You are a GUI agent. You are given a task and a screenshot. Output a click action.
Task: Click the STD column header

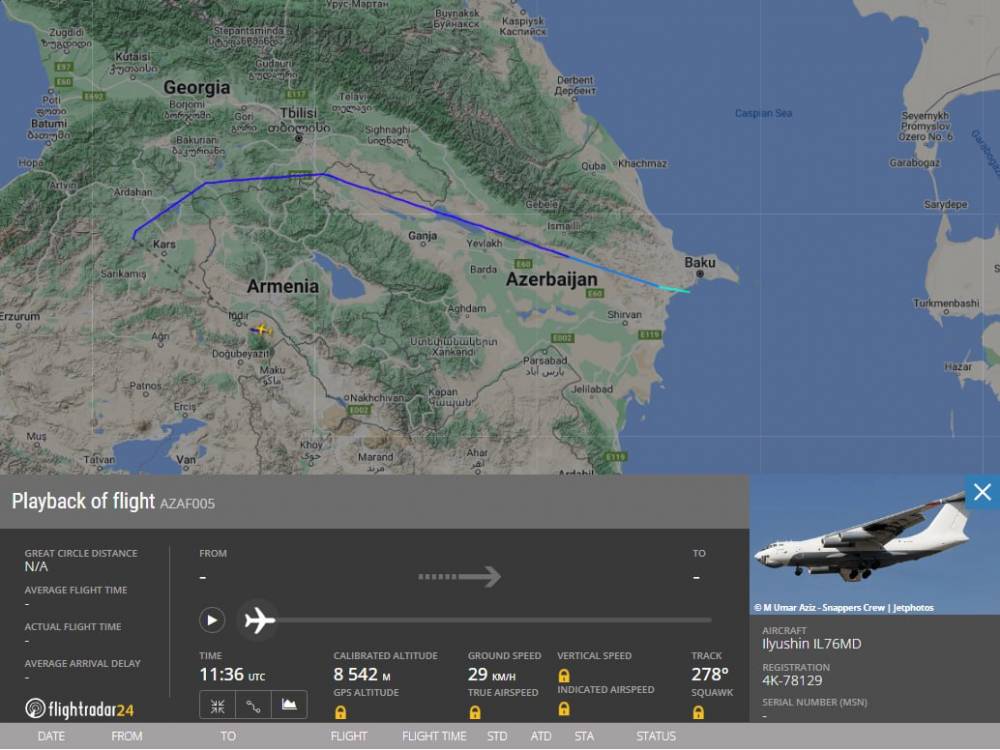[x=497, y=736]
